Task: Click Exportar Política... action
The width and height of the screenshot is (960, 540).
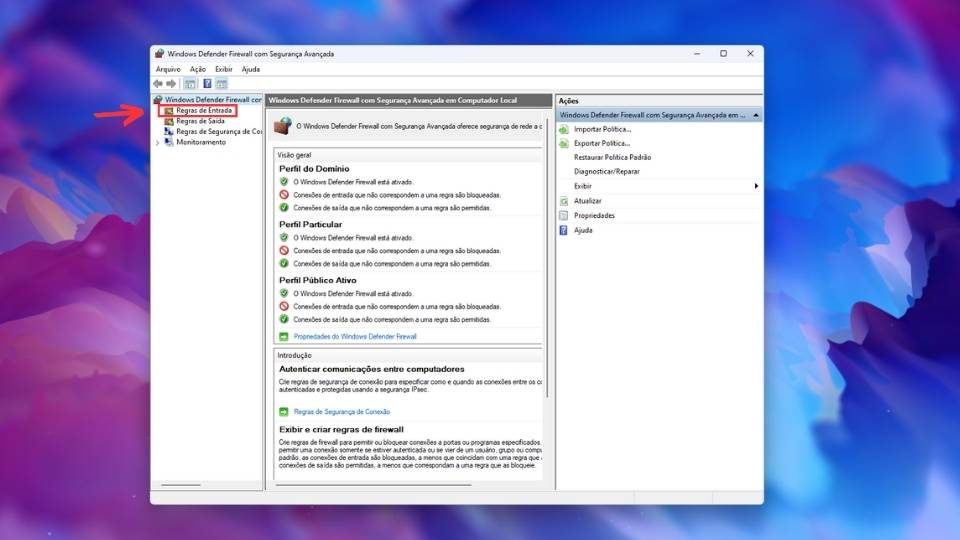Action: point(602,143)
